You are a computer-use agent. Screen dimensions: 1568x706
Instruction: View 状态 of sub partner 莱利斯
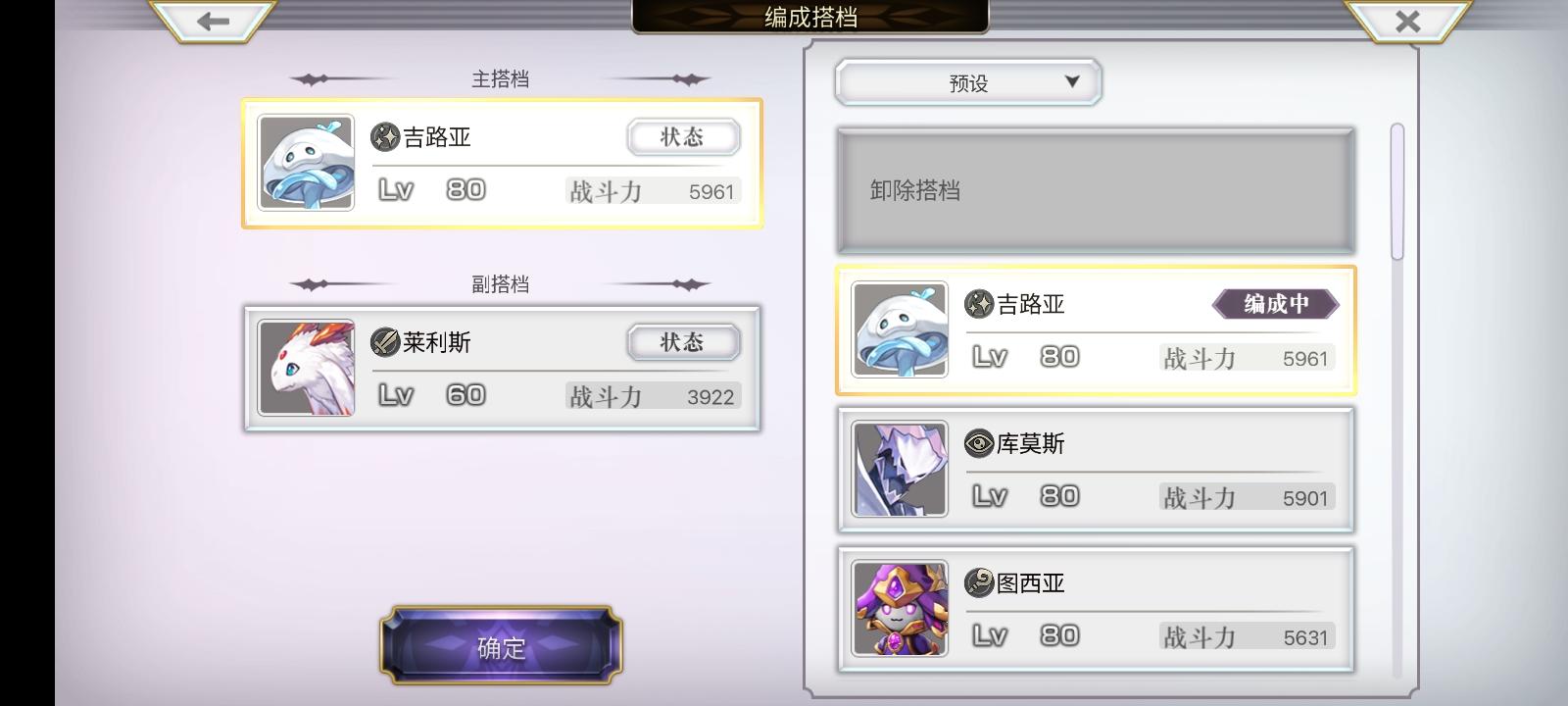(x=683, y=342)
